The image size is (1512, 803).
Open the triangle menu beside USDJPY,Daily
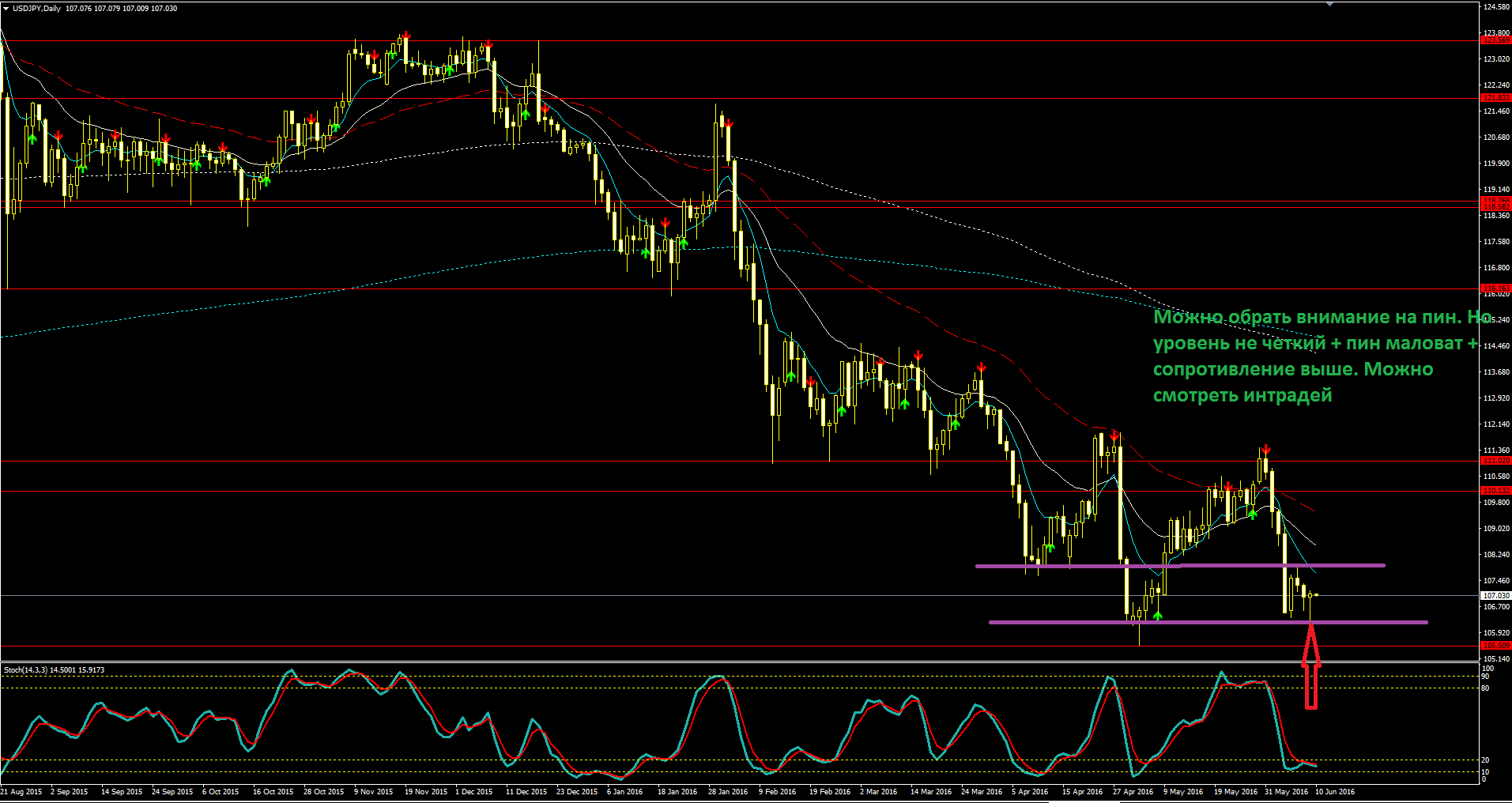pyautogui.click(x=6, y=8)
